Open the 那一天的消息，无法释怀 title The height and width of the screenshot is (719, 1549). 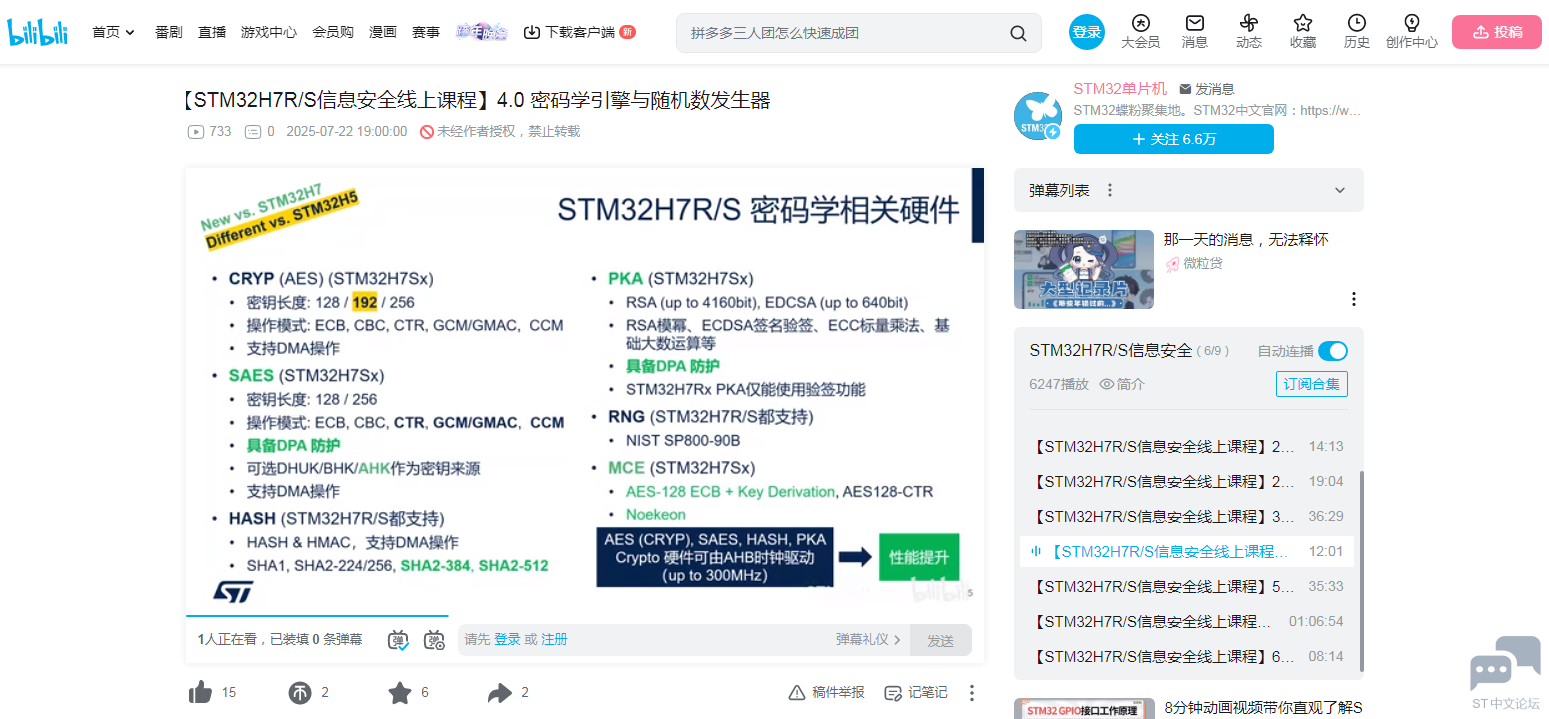(1246, 240)
